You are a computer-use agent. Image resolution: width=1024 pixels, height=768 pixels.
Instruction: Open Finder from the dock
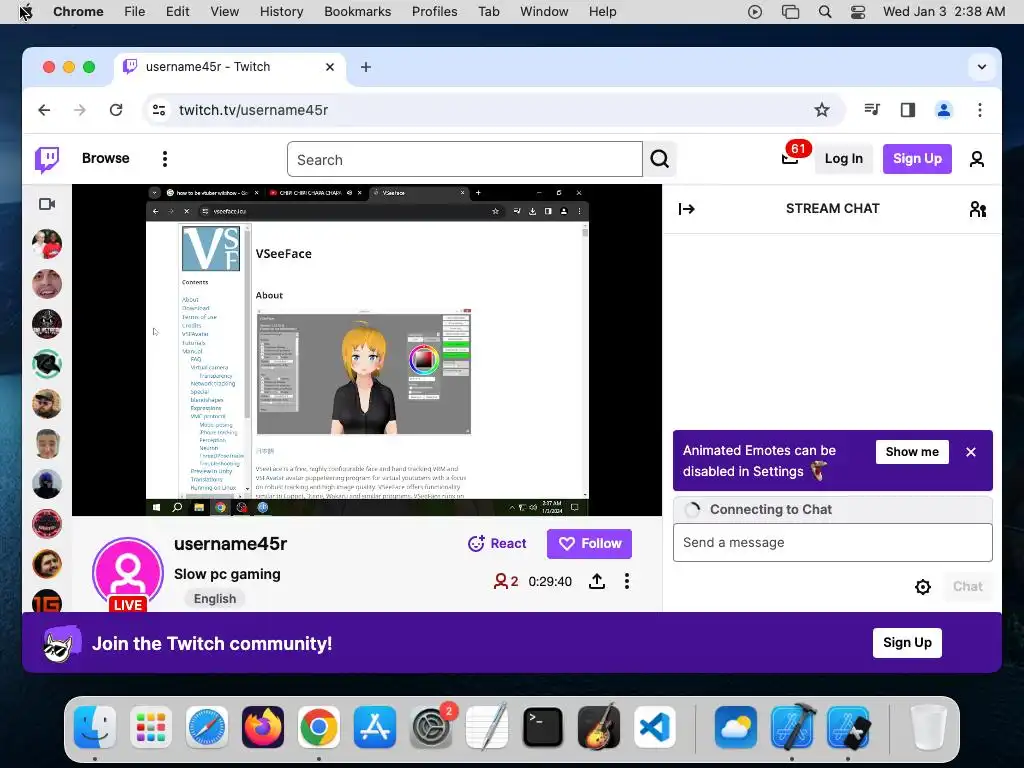95,727
